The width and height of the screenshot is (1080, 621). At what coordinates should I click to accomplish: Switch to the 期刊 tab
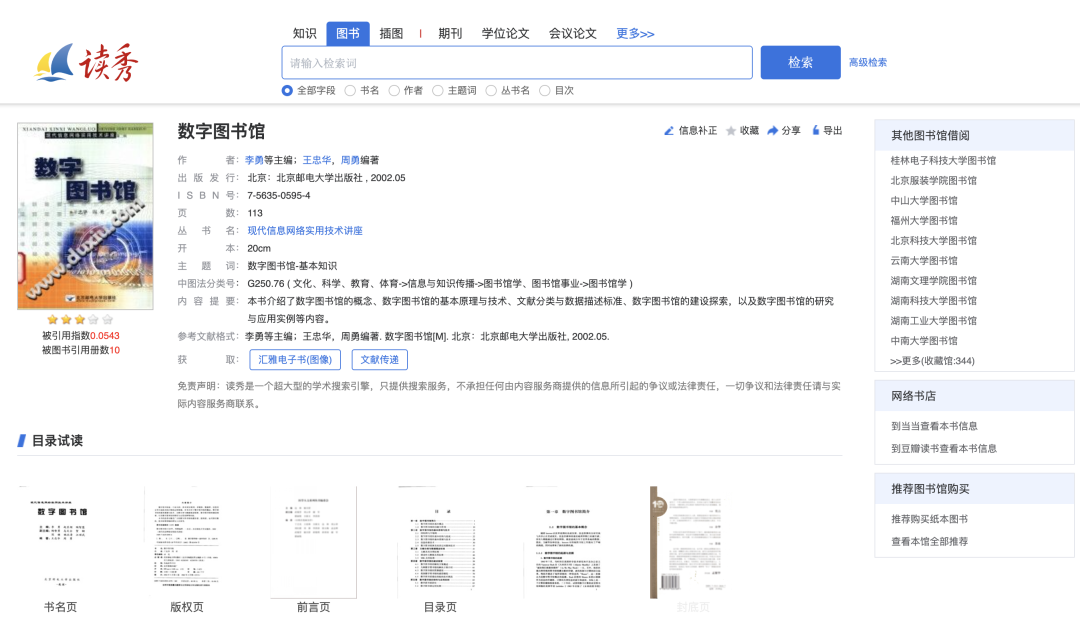click(x=450, y=34)
